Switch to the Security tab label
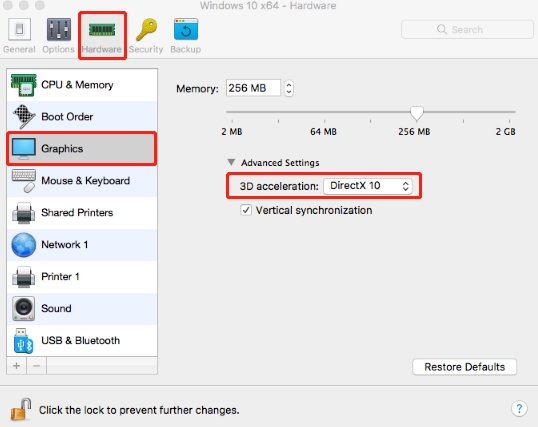Screen dimensions: 538x427 pyautogui.click(x=146, y=49)
